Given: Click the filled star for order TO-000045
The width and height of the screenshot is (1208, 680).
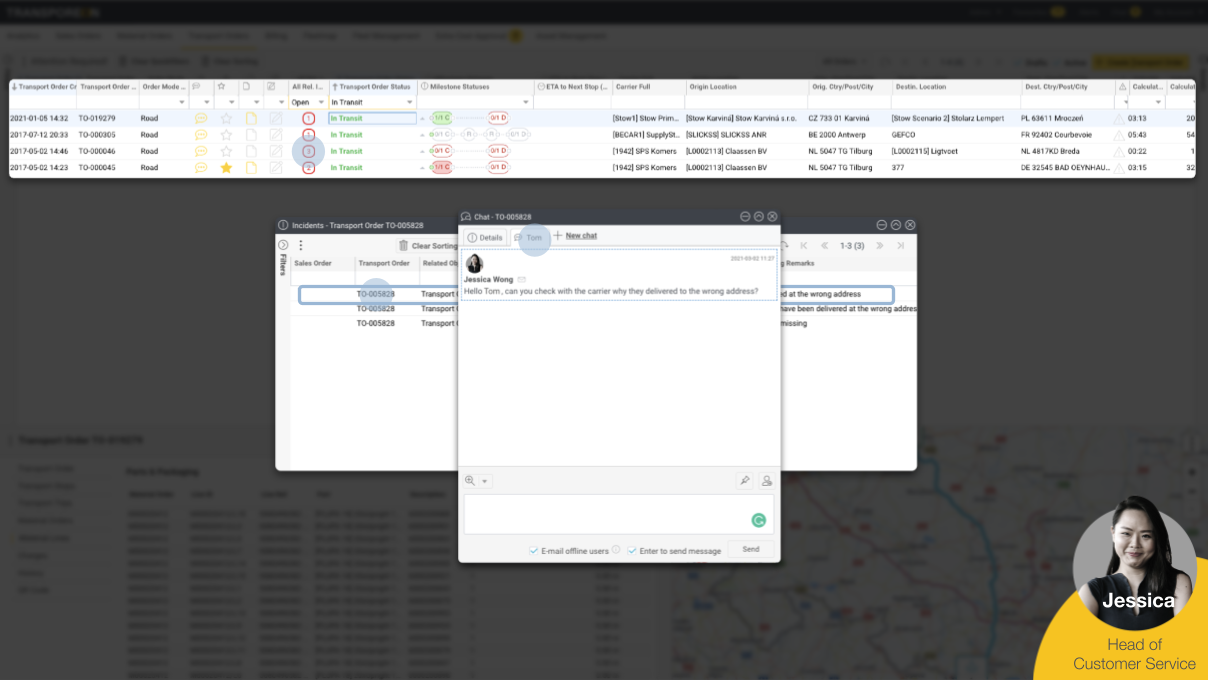Looking at the screenshot, I should [226, 168].
